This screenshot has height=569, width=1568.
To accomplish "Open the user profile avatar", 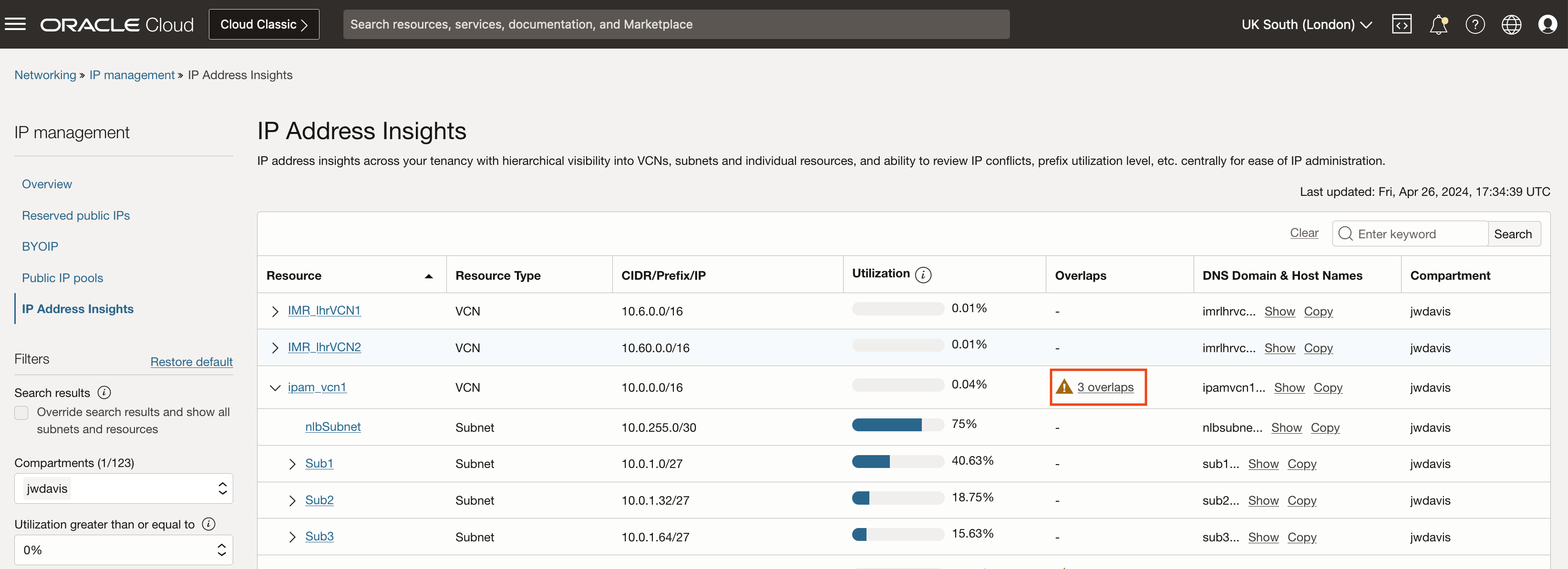I will (1548, 24).
